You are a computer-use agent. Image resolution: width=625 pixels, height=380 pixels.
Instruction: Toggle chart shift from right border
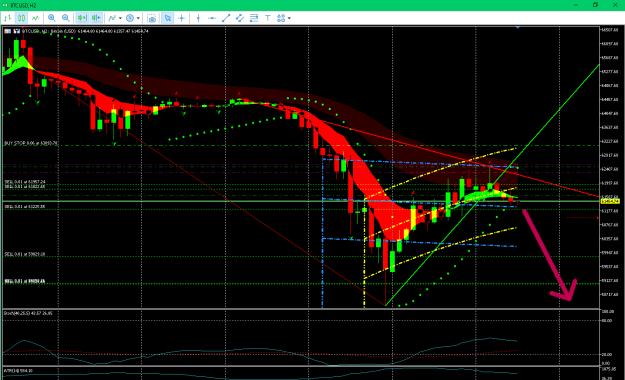click(96, 18)
